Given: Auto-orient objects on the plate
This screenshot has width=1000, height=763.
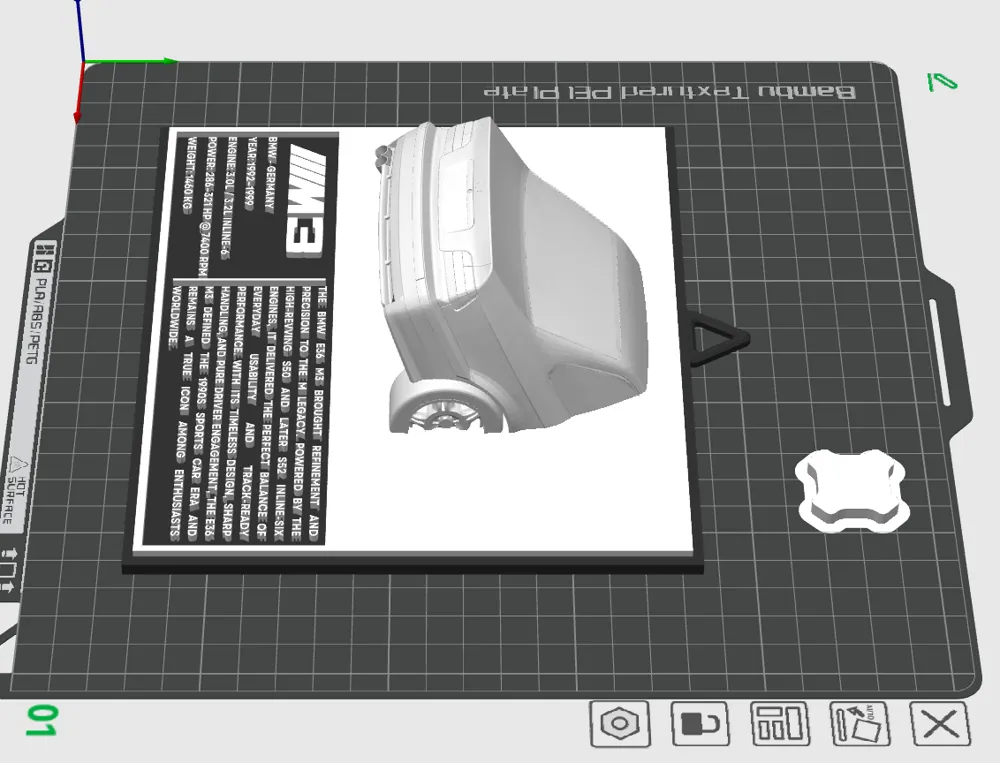Looking at the screenshot, I should click(x=860, y=723).
